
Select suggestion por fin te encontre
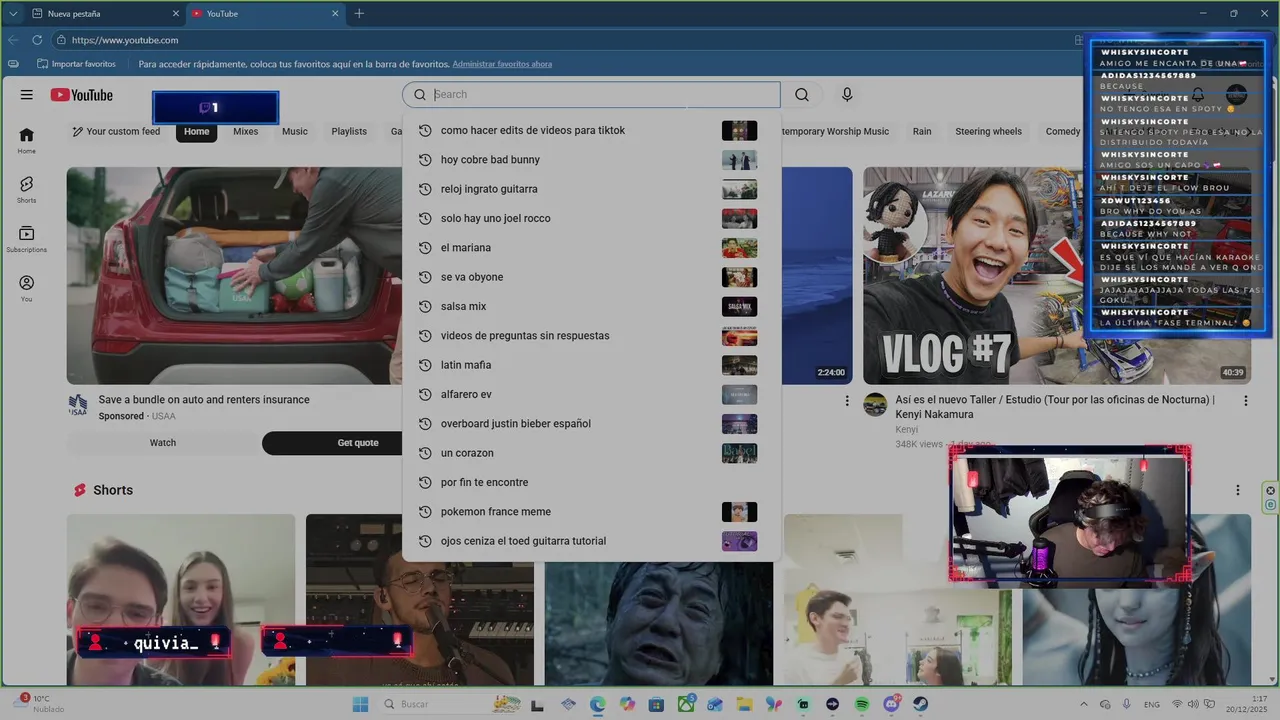[x=592, y=483]
